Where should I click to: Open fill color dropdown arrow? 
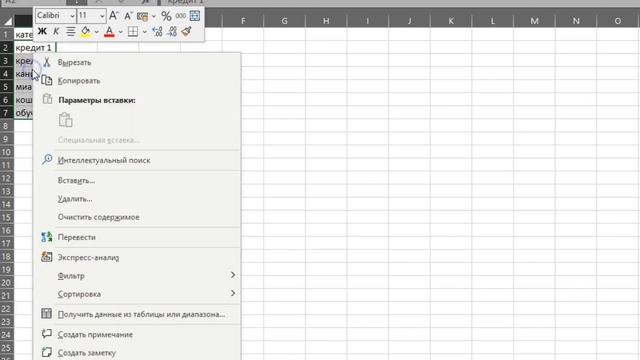coord(97,32)
